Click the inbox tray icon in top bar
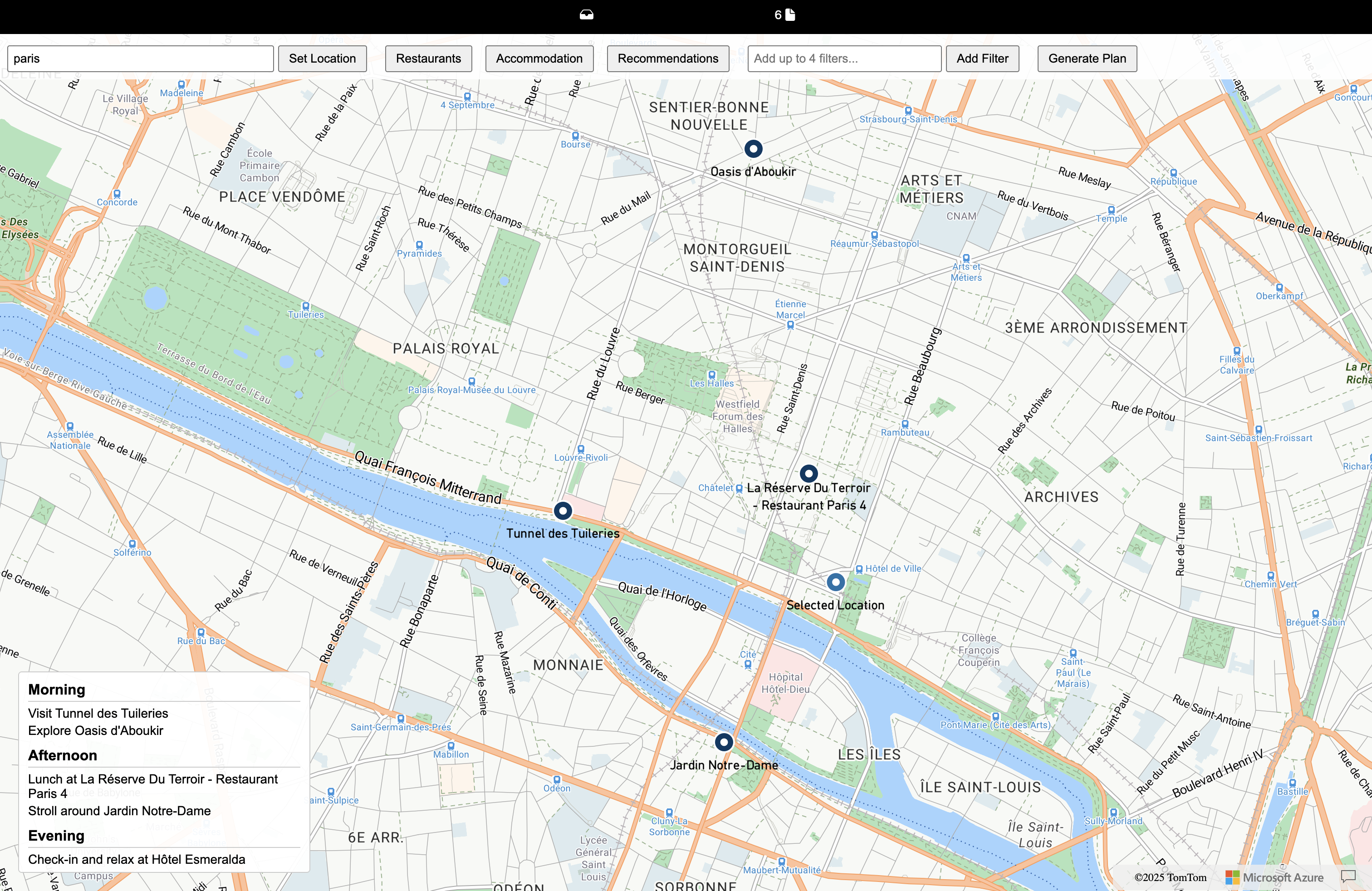This screenshot has height=891, width=1372. pyautogui.click(x=586, y=15)
